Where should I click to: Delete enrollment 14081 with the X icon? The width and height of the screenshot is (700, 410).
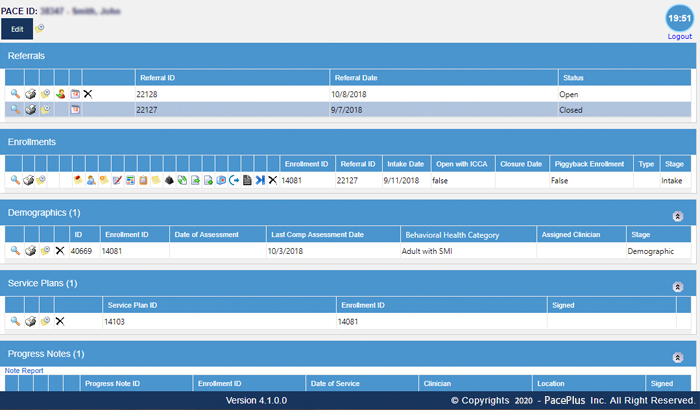tap(272, 180)
